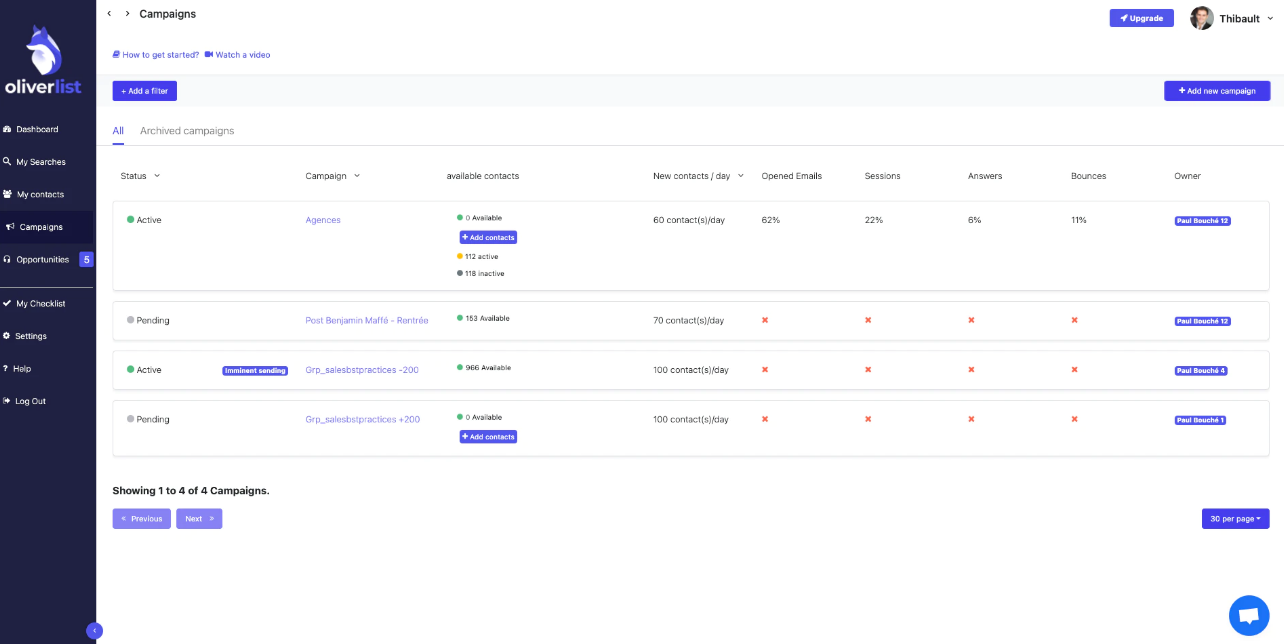The height and width of the screenshot is (644, 1284).
Task: Expand the Thibault user account menu
Action: pos(1271,18)
